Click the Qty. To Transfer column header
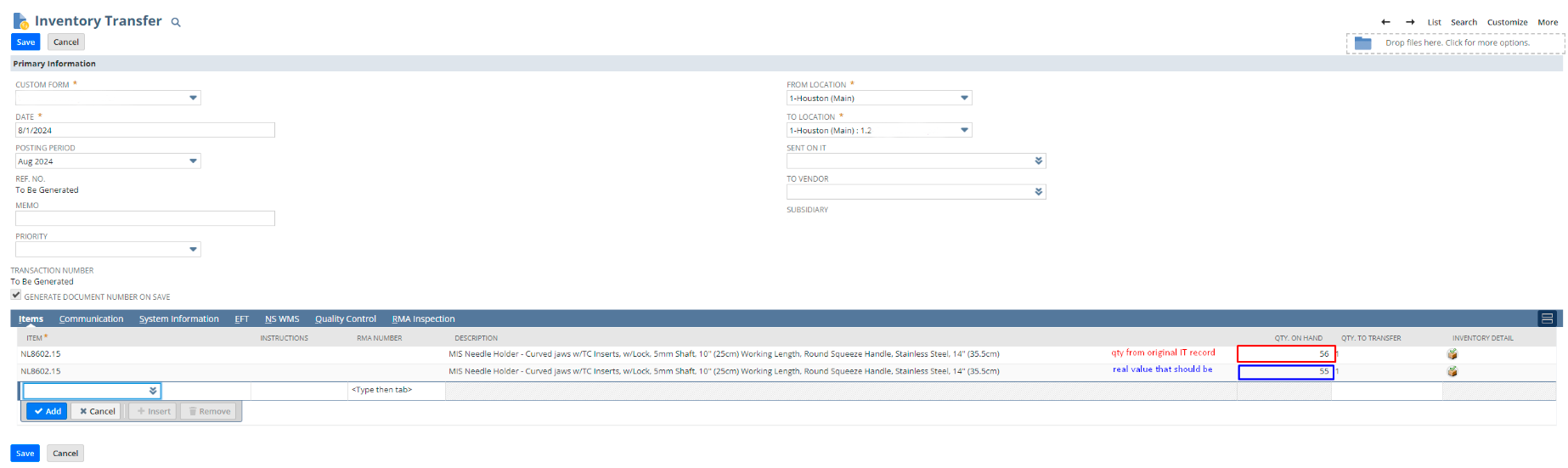1568x468 pixels. [1371, 338]
